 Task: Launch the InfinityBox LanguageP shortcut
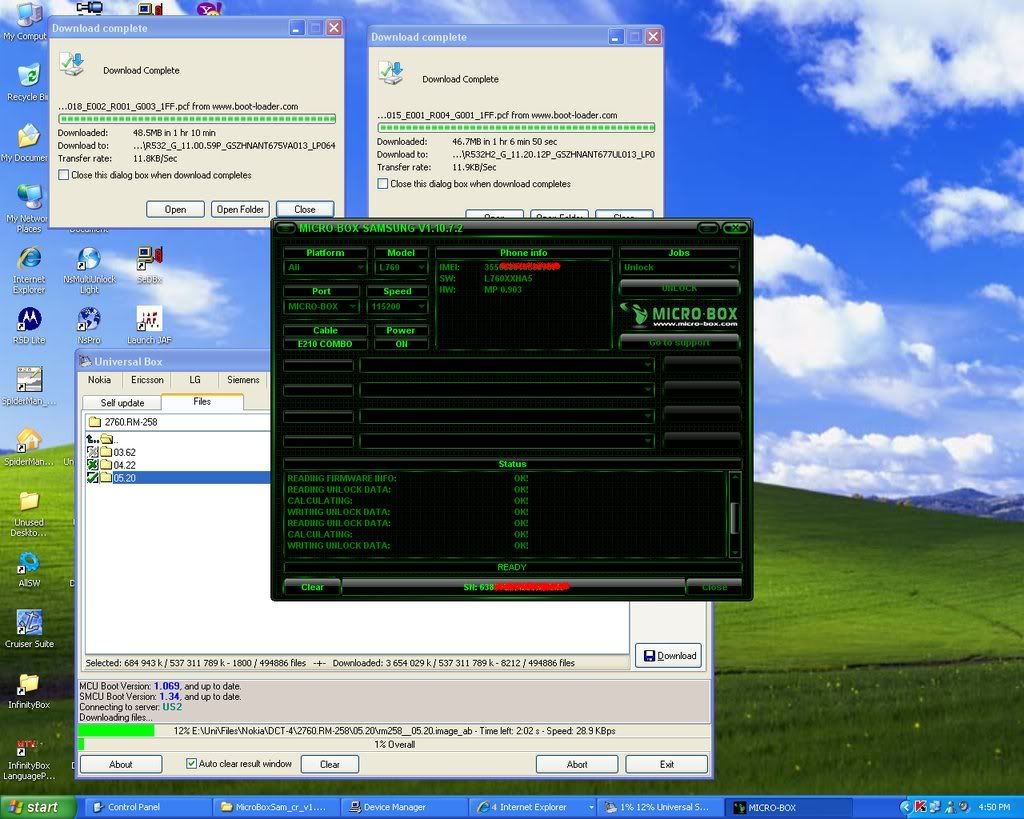click(x=29, y=758)
